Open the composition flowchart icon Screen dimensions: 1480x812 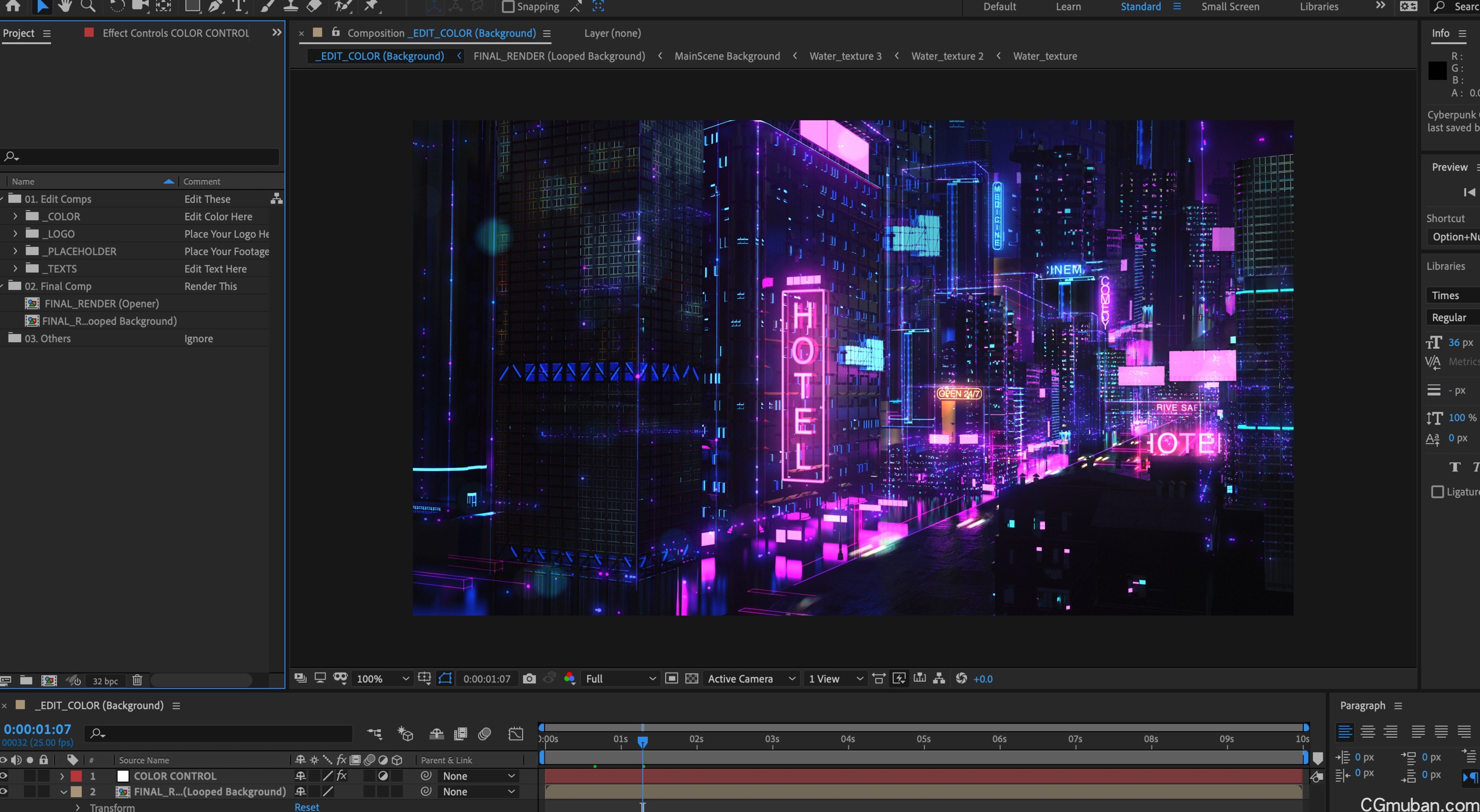click(939, 679)
